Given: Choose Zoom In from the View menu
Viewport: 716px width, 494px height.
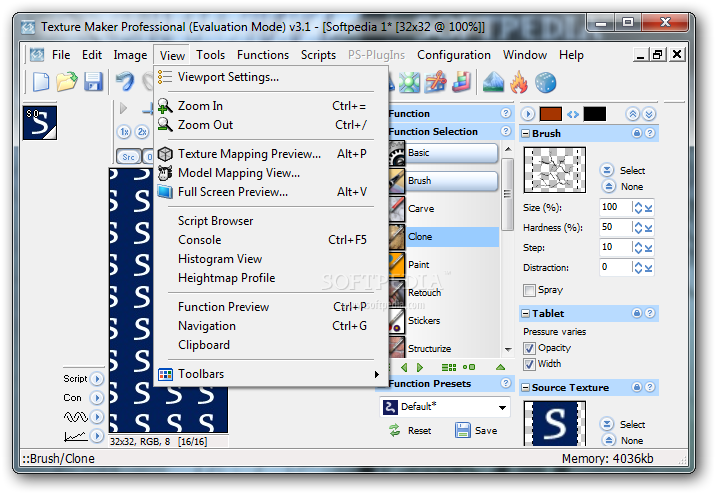Looking at the screenshot, I should 271,106.
